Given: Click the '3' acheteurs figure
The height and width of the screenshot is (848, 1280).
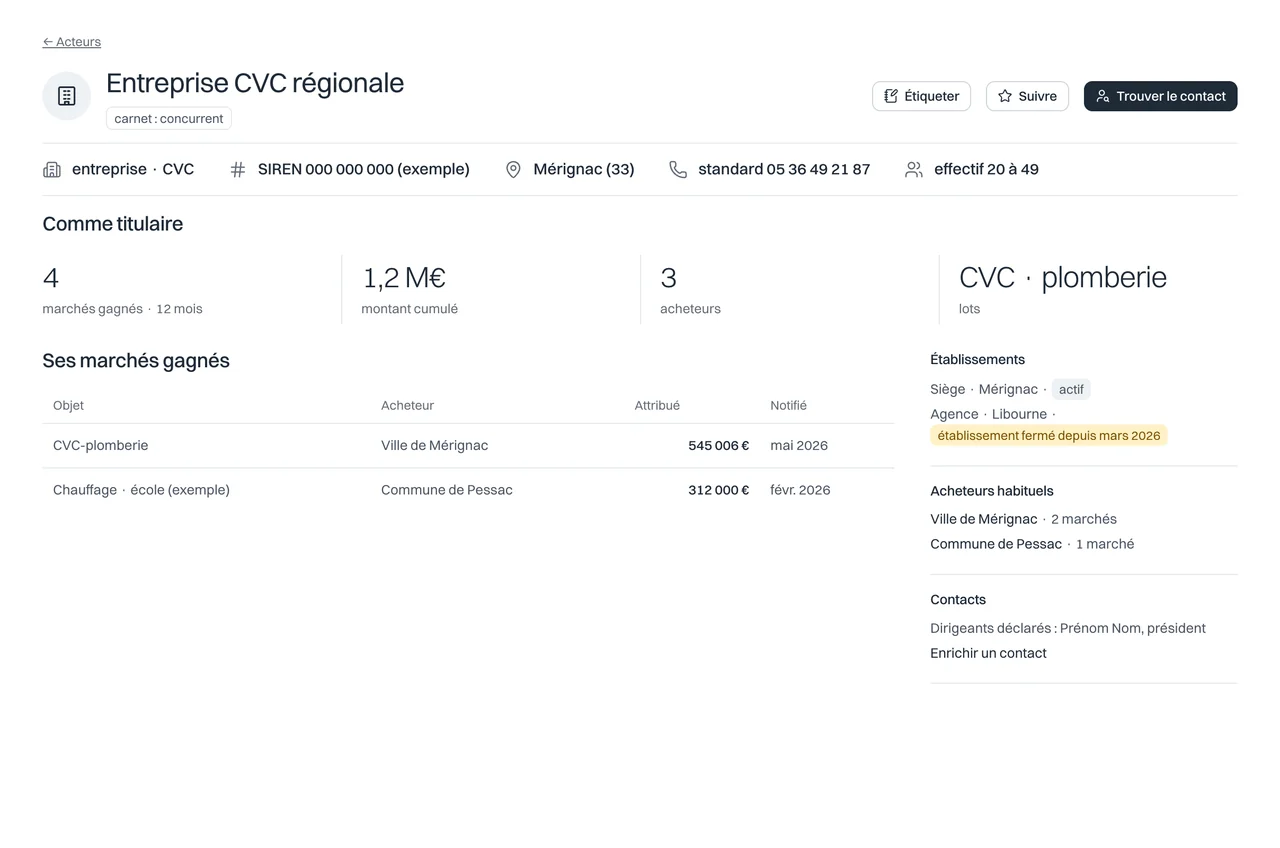Looking at the screenshot, I should tap(668, 277).
